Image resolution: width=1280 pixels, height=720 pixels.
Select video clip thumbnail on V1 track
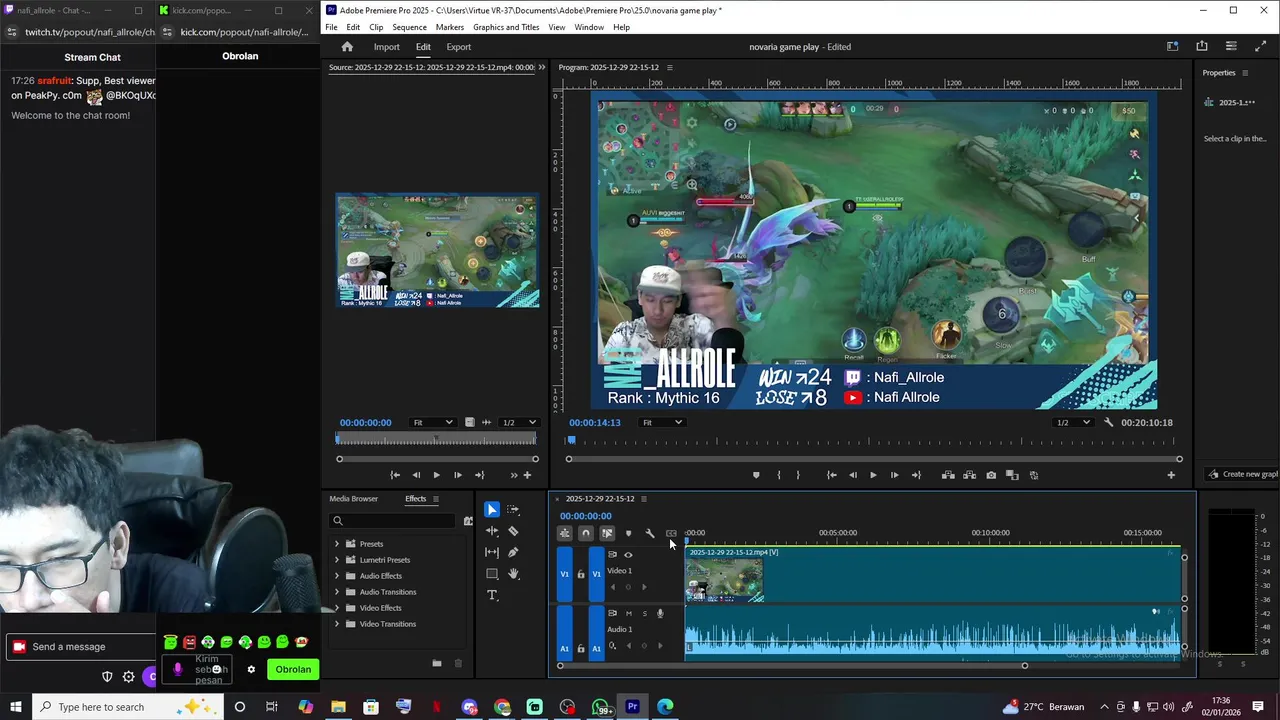coord(724,580)
